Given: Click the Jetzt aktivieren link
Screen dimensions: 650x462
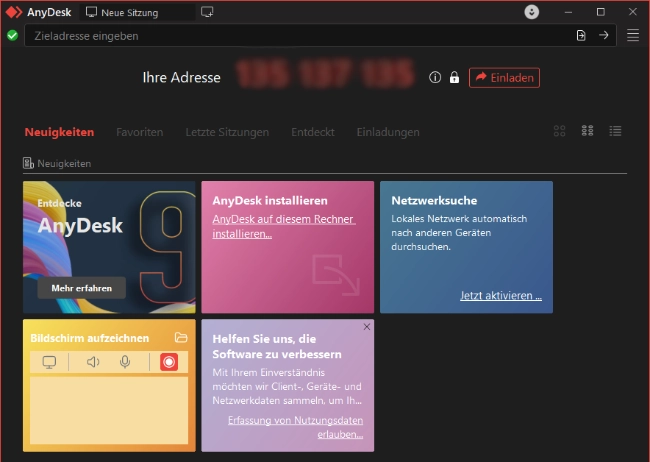Looking at the screenshot, I should click(500, 296).
